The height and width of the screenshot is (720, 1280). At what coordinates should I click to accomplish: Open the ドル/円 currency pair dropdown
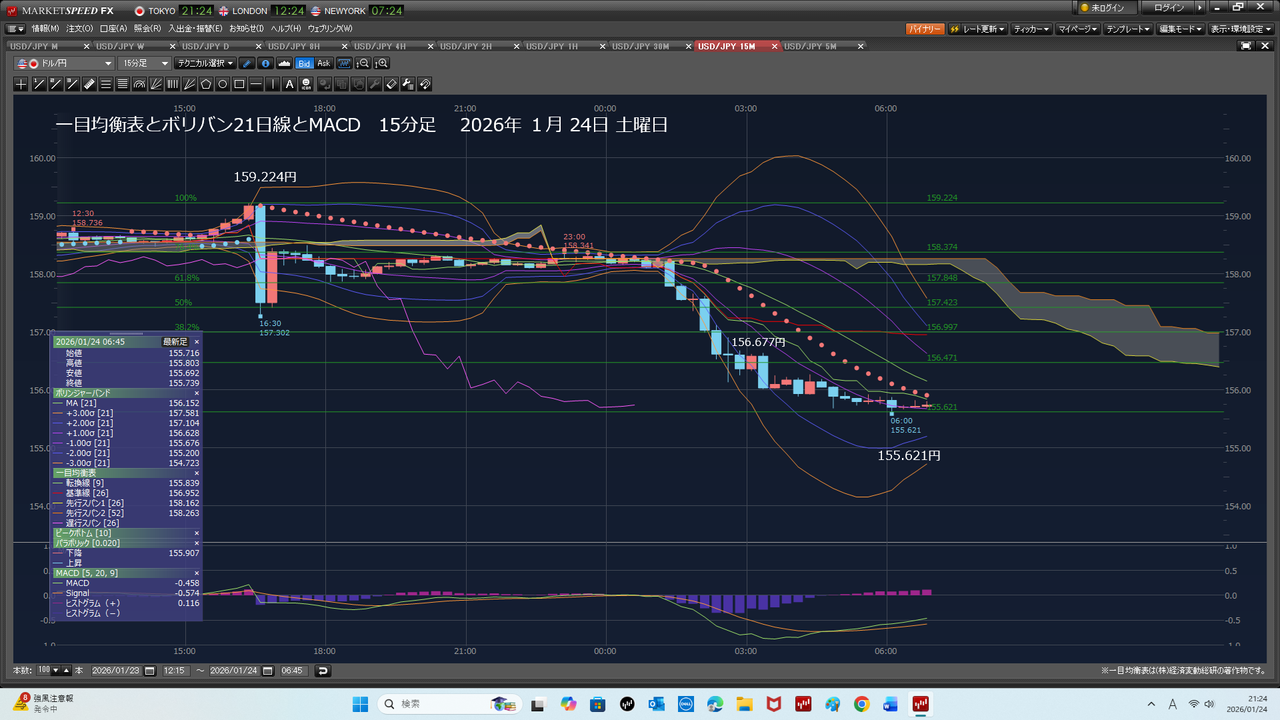[x=65, y=63]
